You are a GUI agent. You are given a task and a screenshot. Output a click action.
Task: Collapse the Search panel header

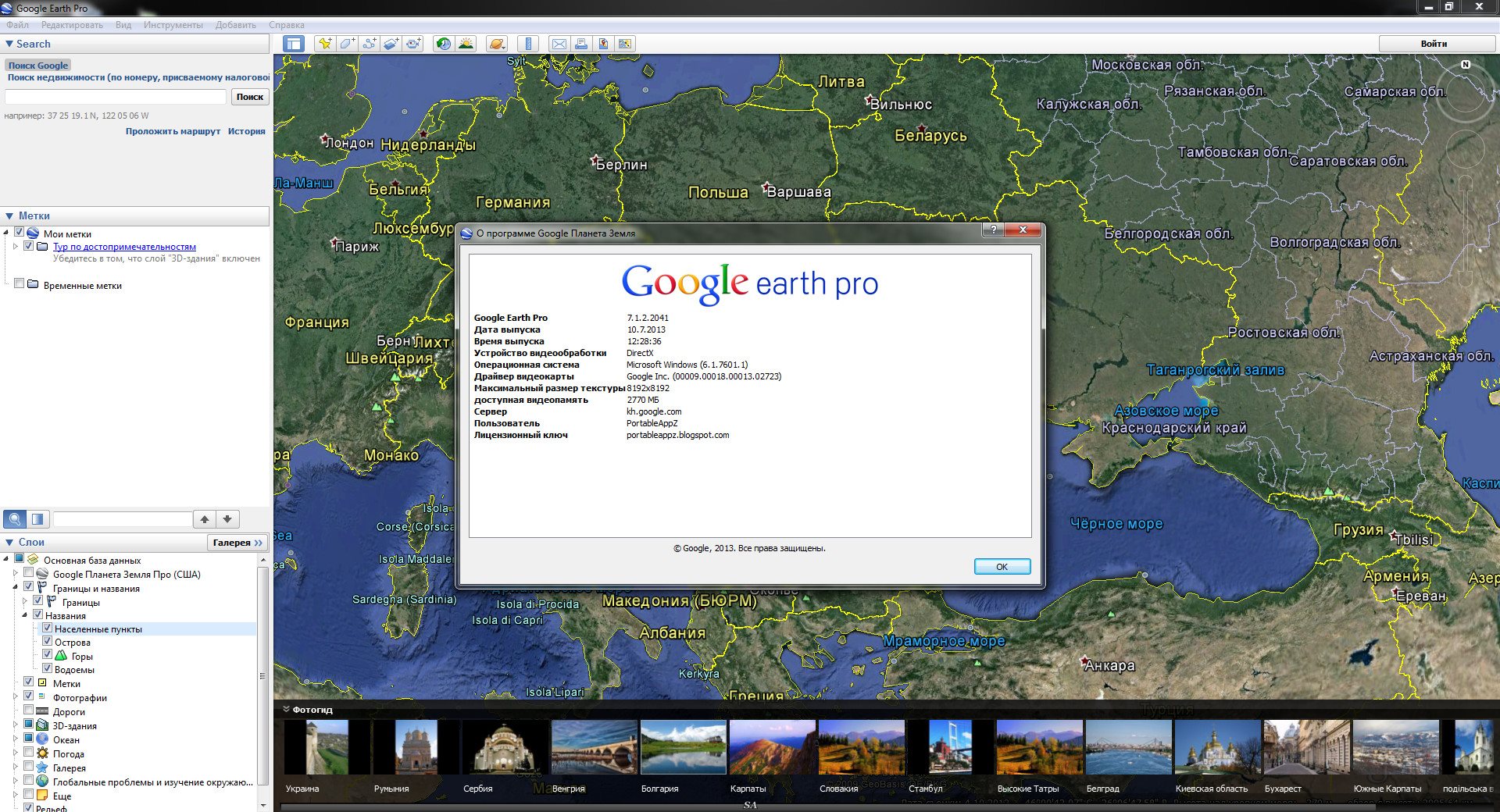[9, 45]
